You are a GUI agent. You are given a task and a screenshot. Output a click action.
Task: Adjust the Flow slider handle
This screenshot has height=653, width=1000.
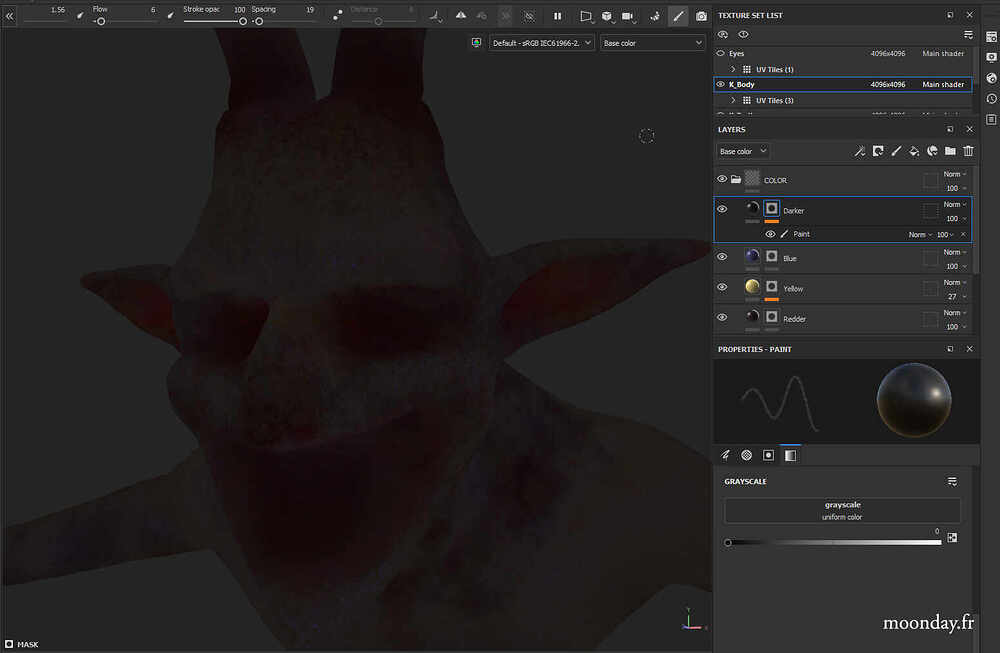[x=101, y=21]
